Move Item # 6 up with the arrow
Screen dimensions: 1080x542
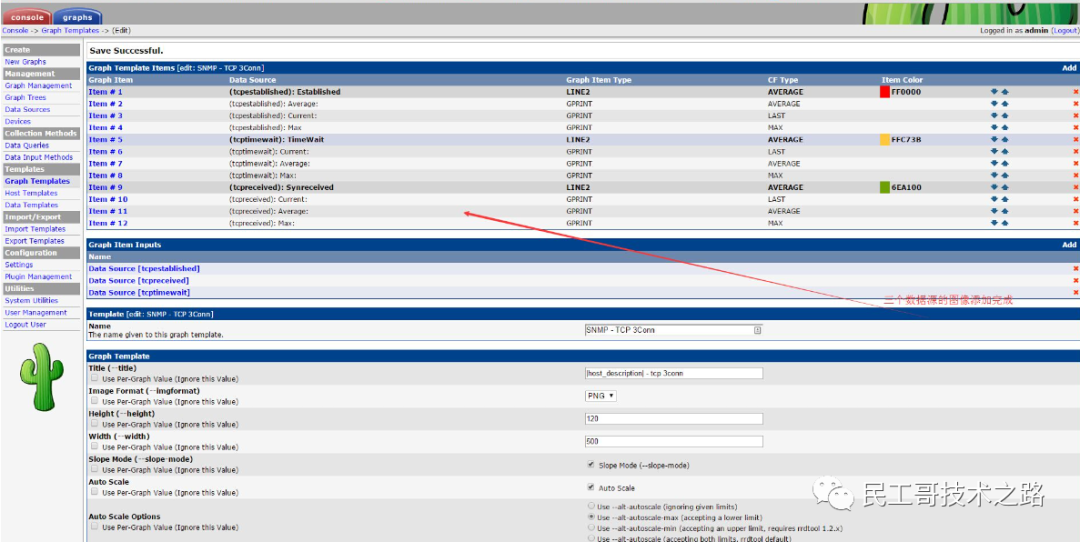(x=1004, y=152)
